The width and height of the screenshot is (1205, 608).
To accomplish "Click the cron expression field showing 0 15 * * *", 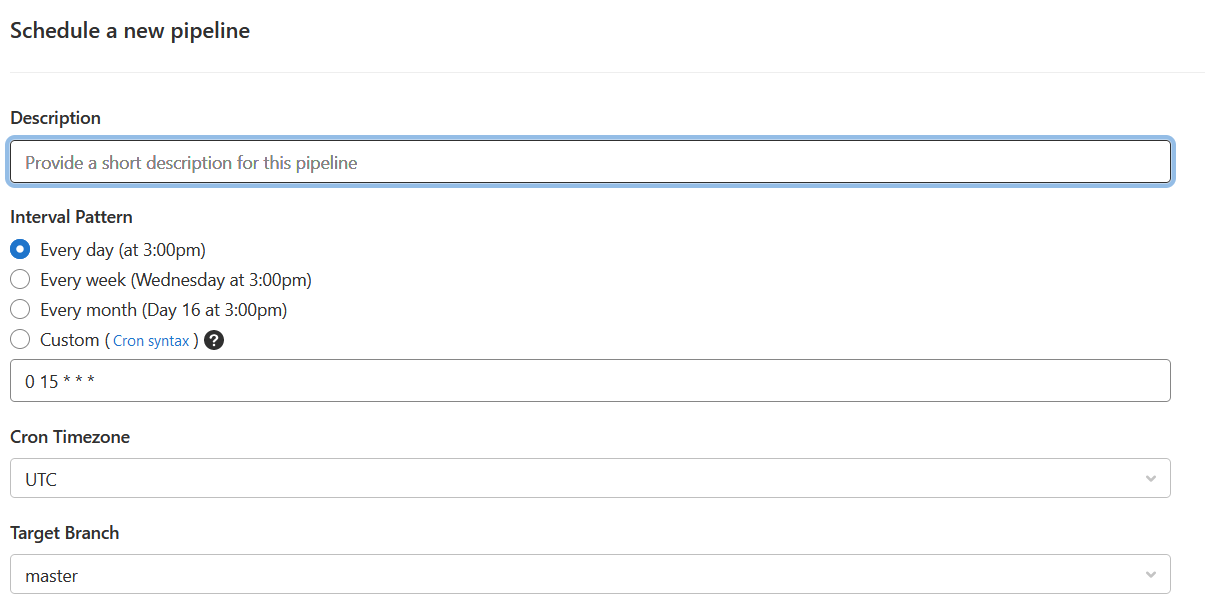I will (590, 381).
